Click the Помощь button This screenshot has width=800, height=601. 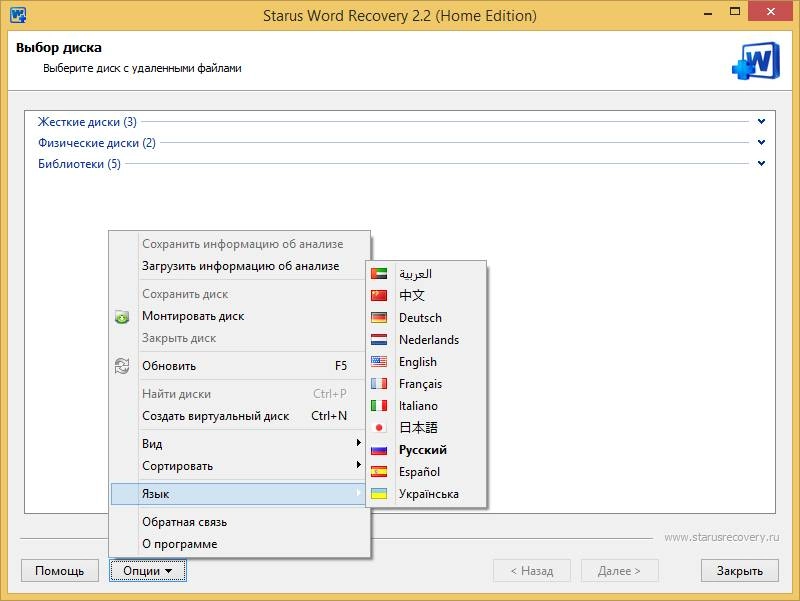[x=60, y=570]
